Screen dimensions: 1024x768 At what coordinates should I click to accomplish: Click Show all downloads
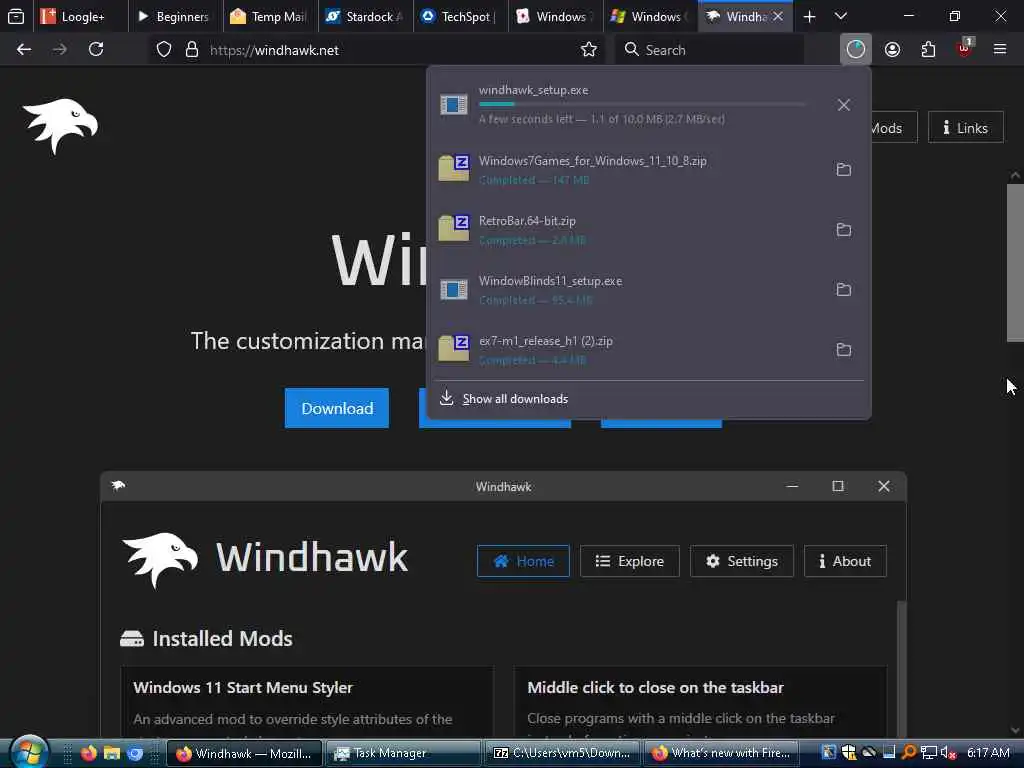click(515, 399)
